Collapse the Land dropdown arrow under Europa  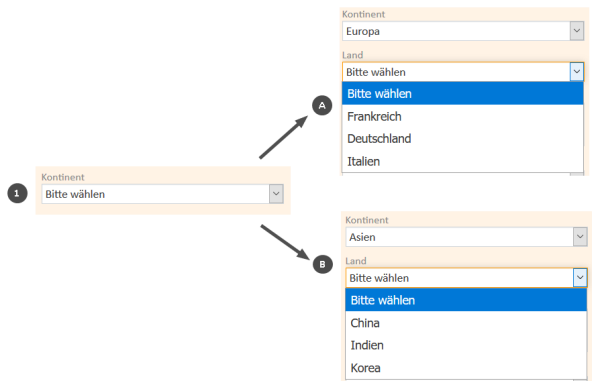(x=577, y=72)
